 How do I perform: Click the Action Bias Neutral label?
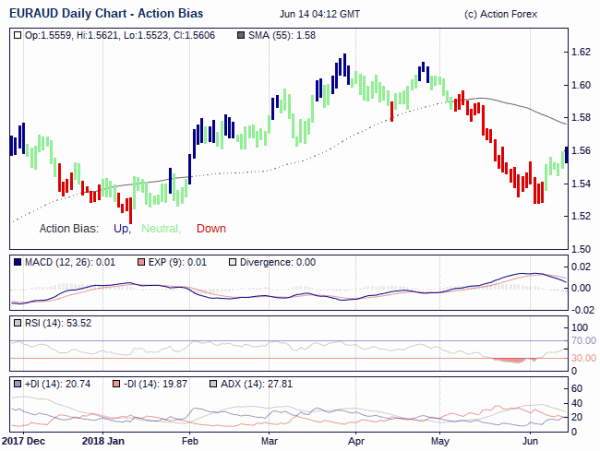[x=161, y=228]
